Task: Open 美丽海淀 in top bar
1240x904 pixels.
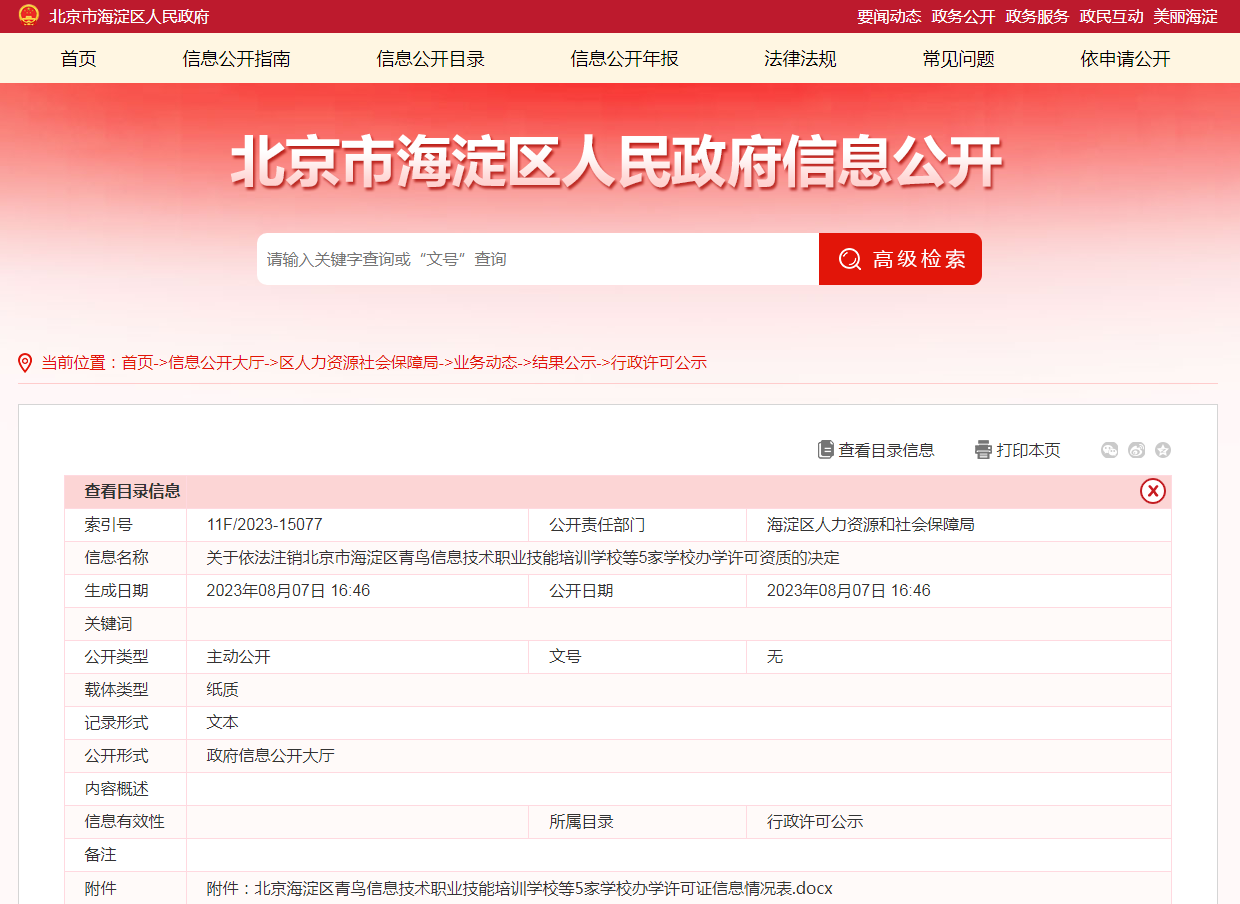Action: (1185, 17)
